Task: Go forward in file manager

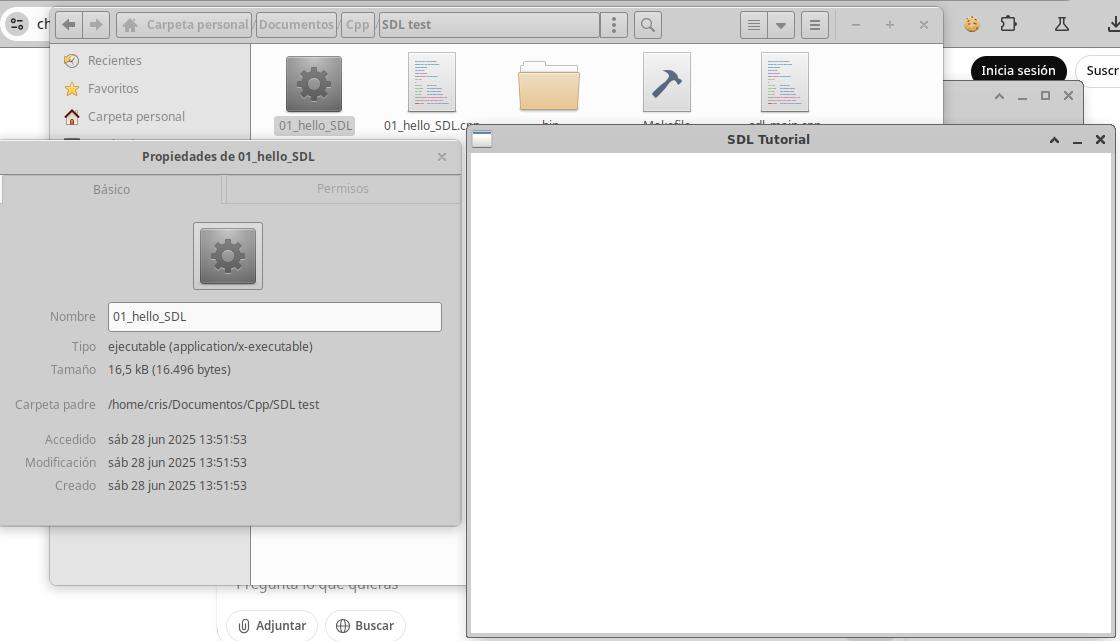Action: 96,25
